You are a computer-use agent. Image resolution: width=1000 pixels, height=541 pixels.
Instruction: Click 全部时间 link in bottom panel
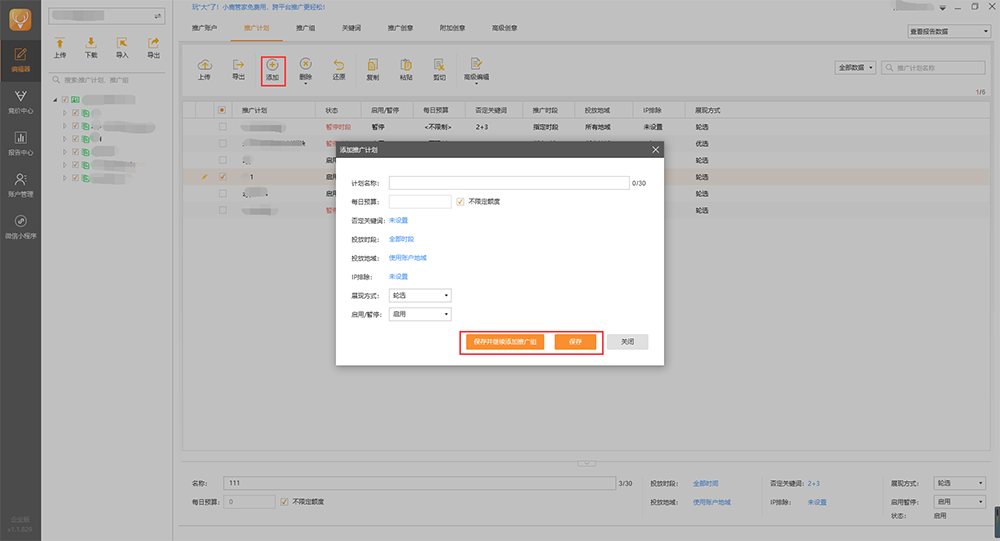pos(705,484)
